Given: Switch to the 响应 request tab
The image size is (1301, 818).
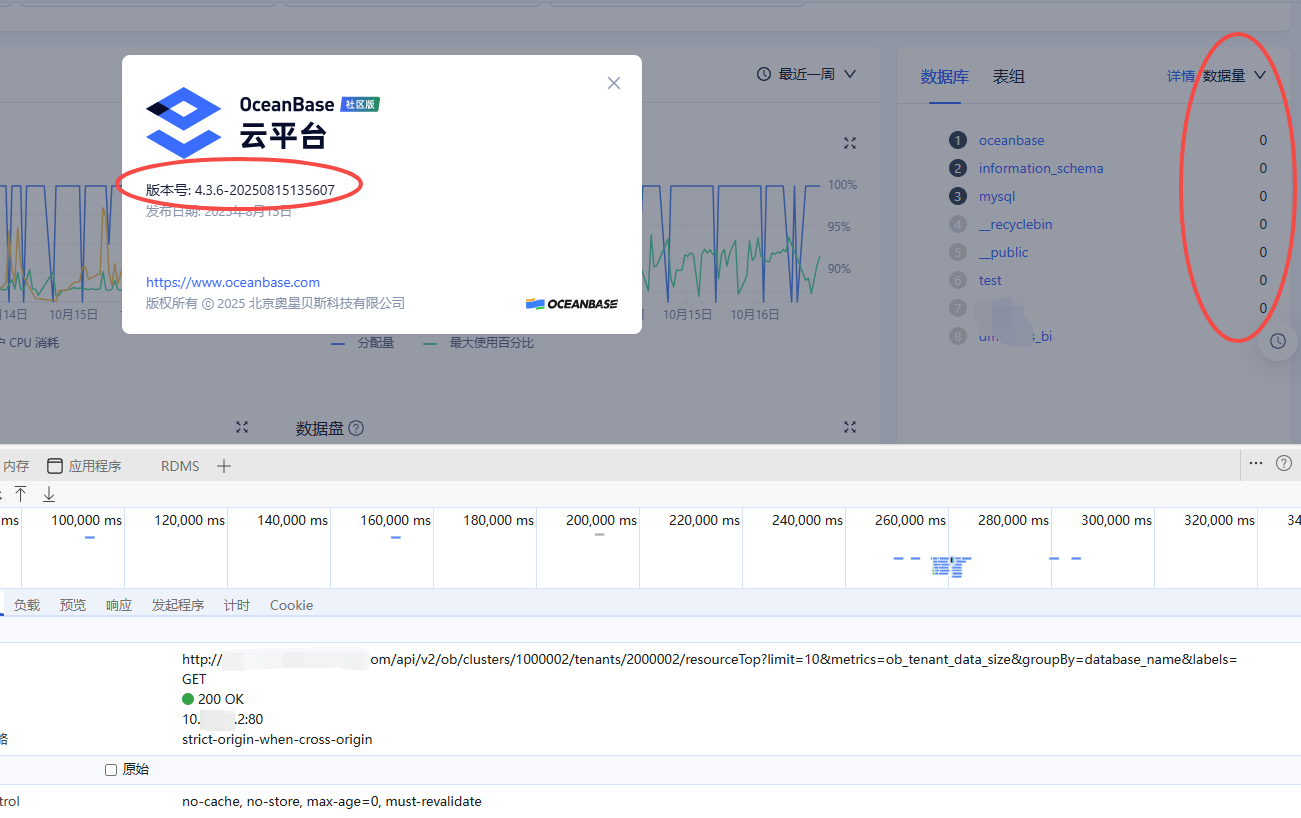Looking at the screenshot, I should 119,605.
